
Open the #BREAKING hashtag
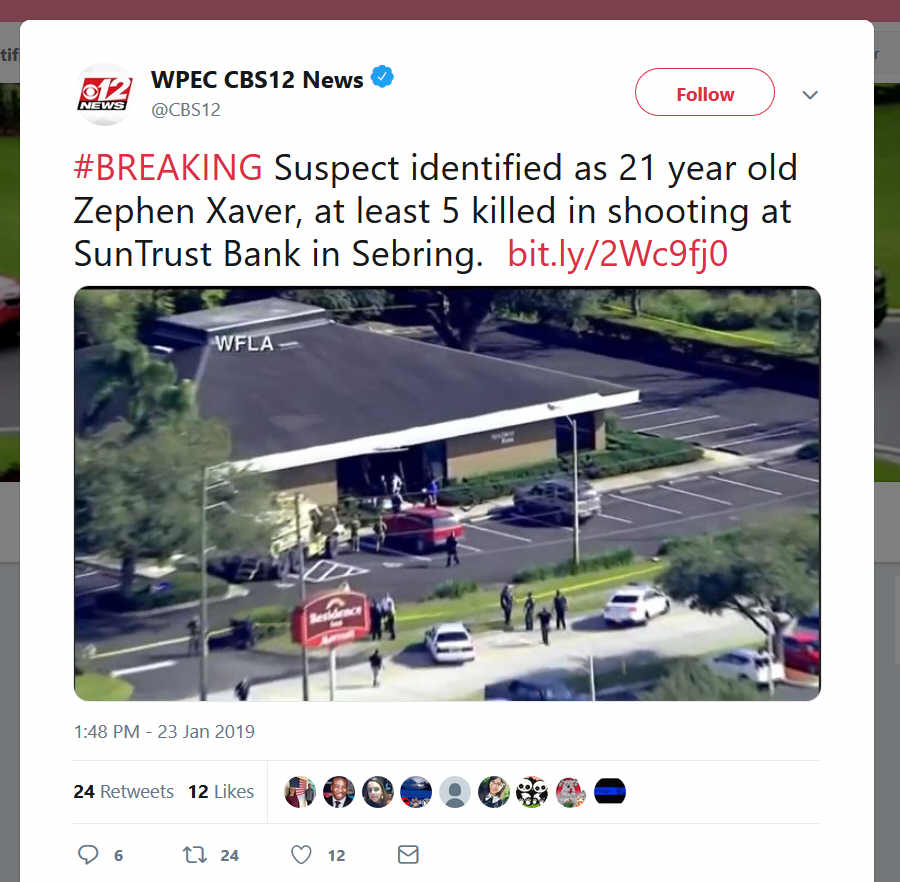click(168, 168)
